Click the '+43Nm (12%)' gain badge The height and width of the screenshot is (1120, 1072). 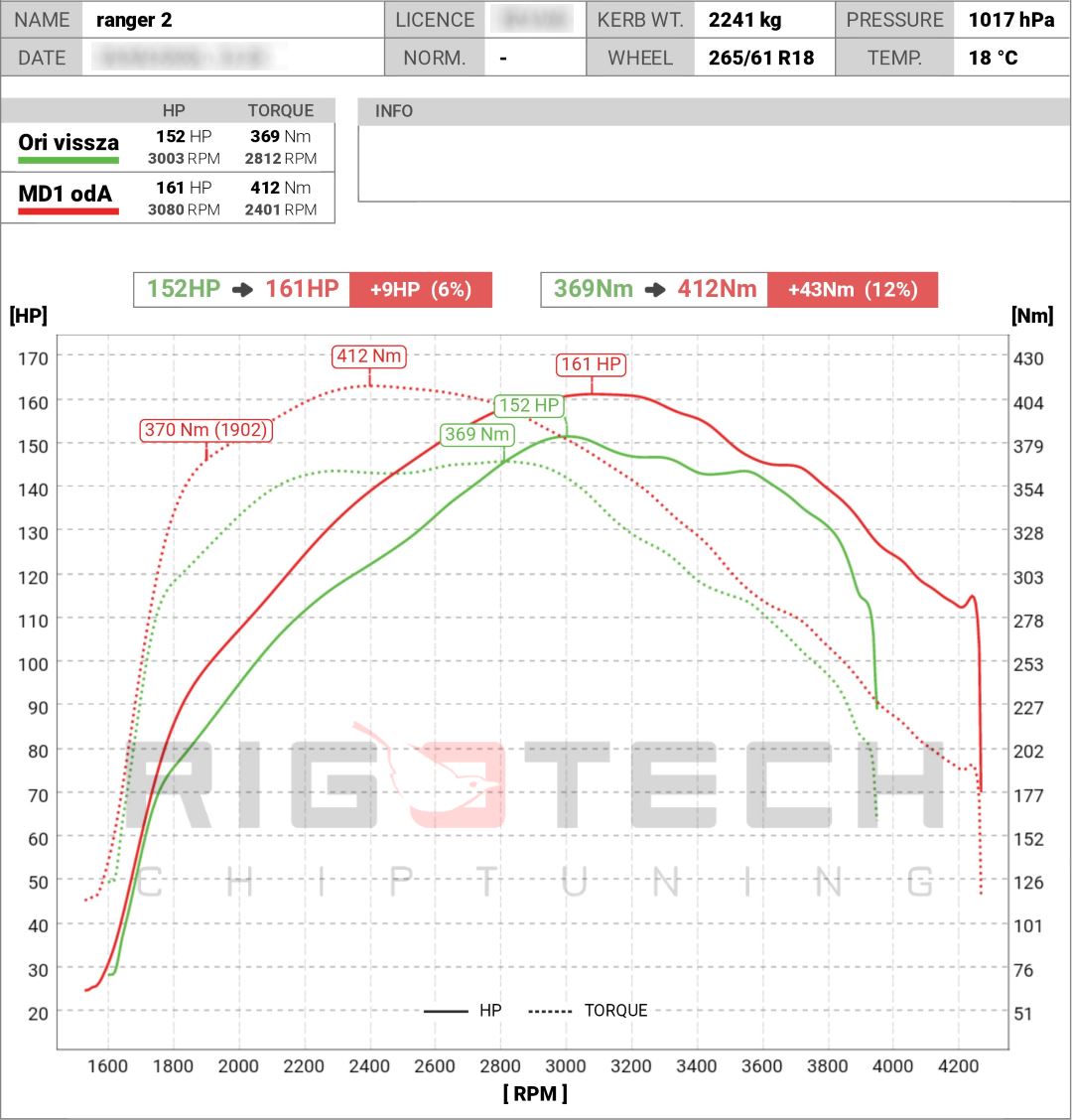point(853,289)
